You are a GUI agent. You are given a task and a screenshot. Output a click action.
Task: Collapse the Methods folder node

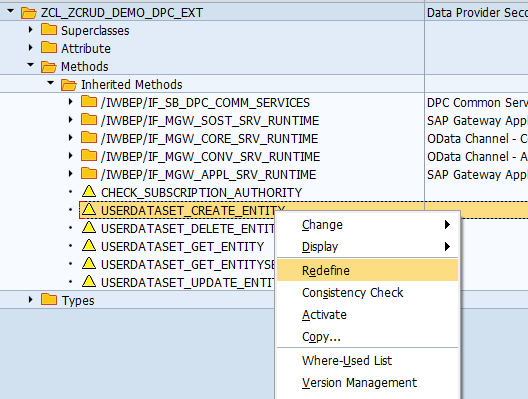click(x=31, y=65)
